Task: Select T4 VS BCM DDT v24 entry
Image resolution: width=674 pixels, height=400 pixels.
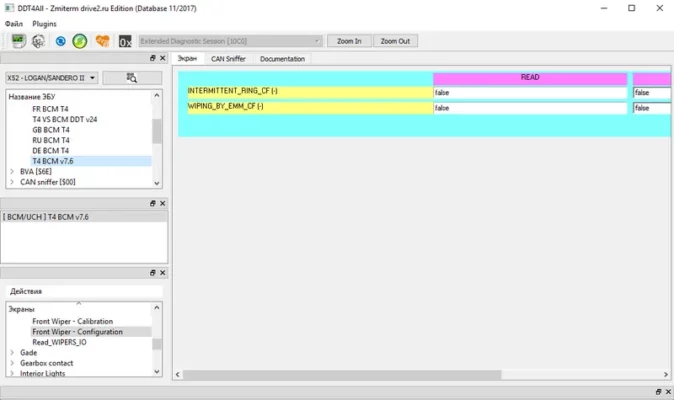Action: click(x=64, y=119)
